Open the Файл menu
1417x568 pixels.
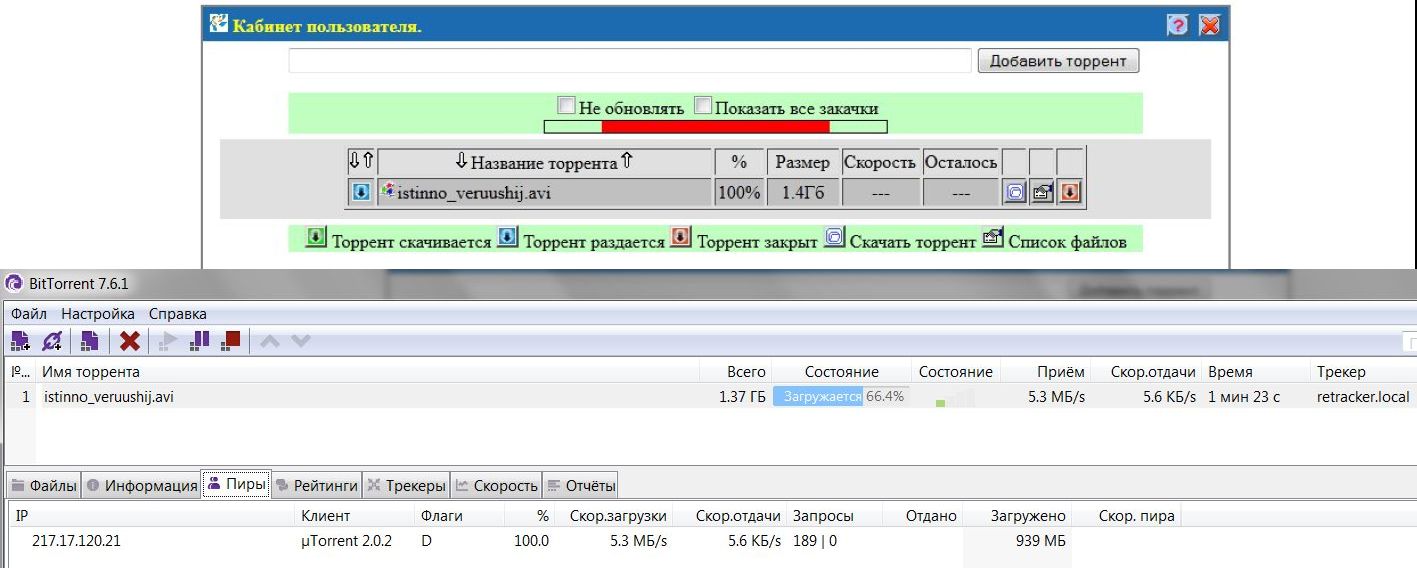click(x=29, y=314)
